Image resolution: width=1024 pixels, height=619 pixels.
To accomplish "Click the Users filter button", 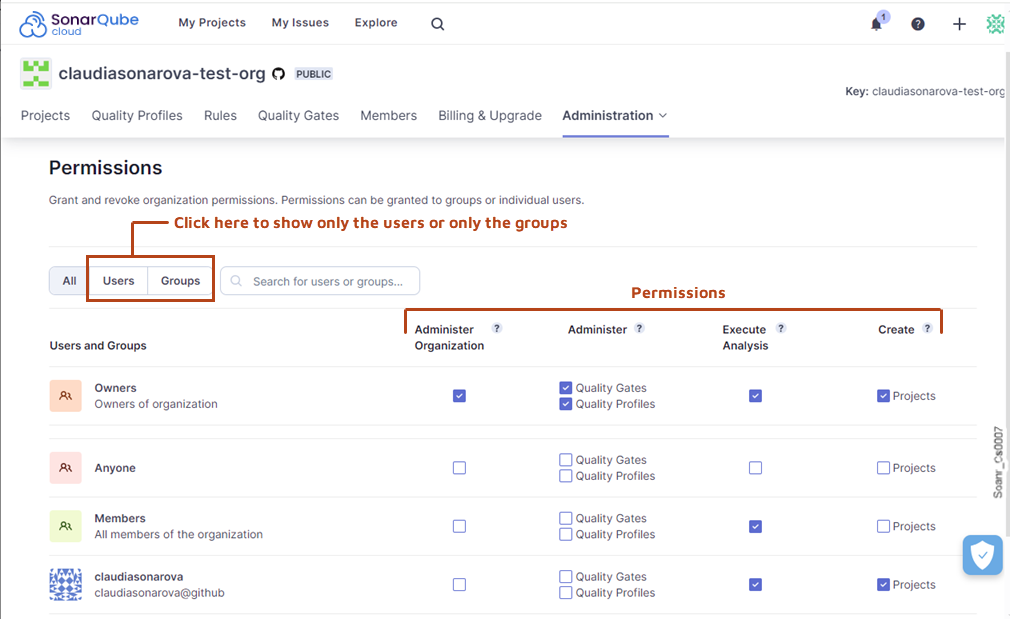I will click(118, 280).
